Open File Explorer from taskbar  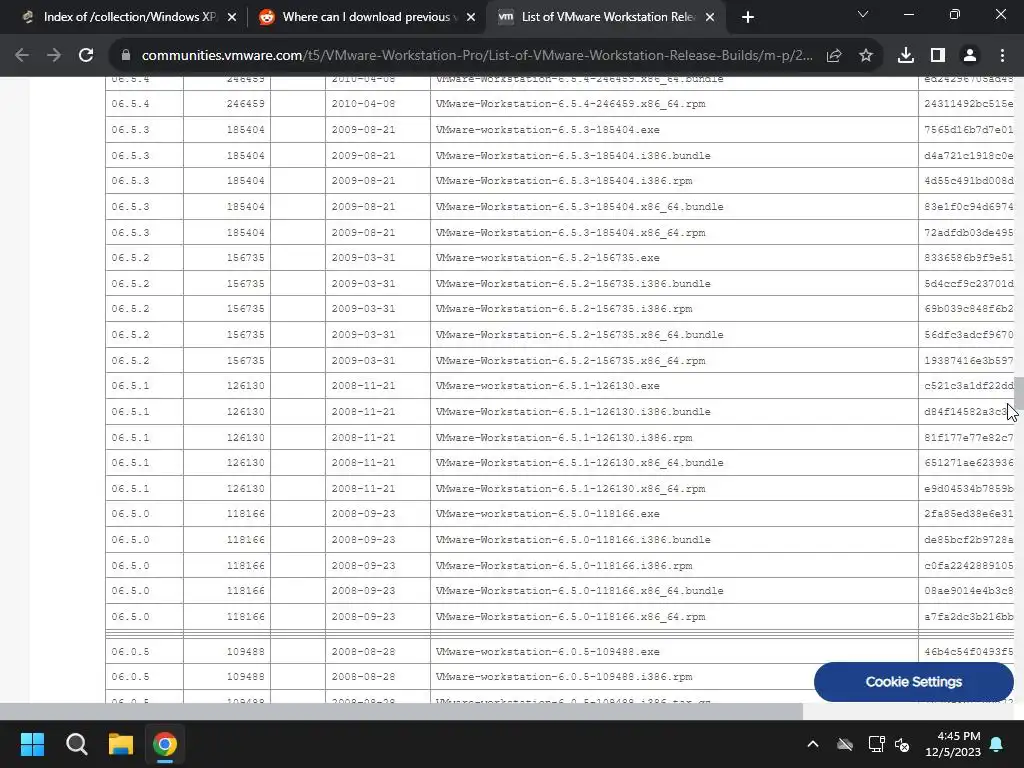coord(121,744)
